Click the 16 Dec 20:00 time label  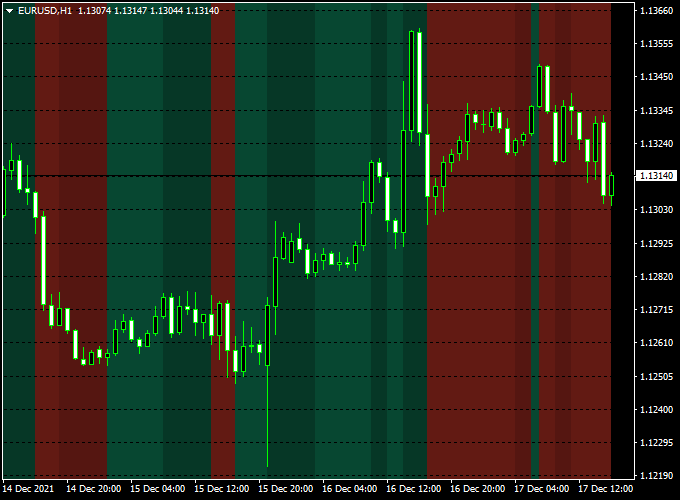coord(477,489)
